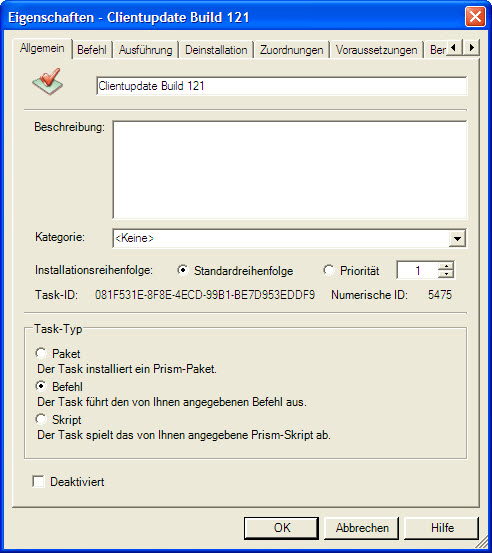Increase priority with the up spinner arrow
This screenshot has height=553, width=492.
pyautogui.click(x=447, y=266)
